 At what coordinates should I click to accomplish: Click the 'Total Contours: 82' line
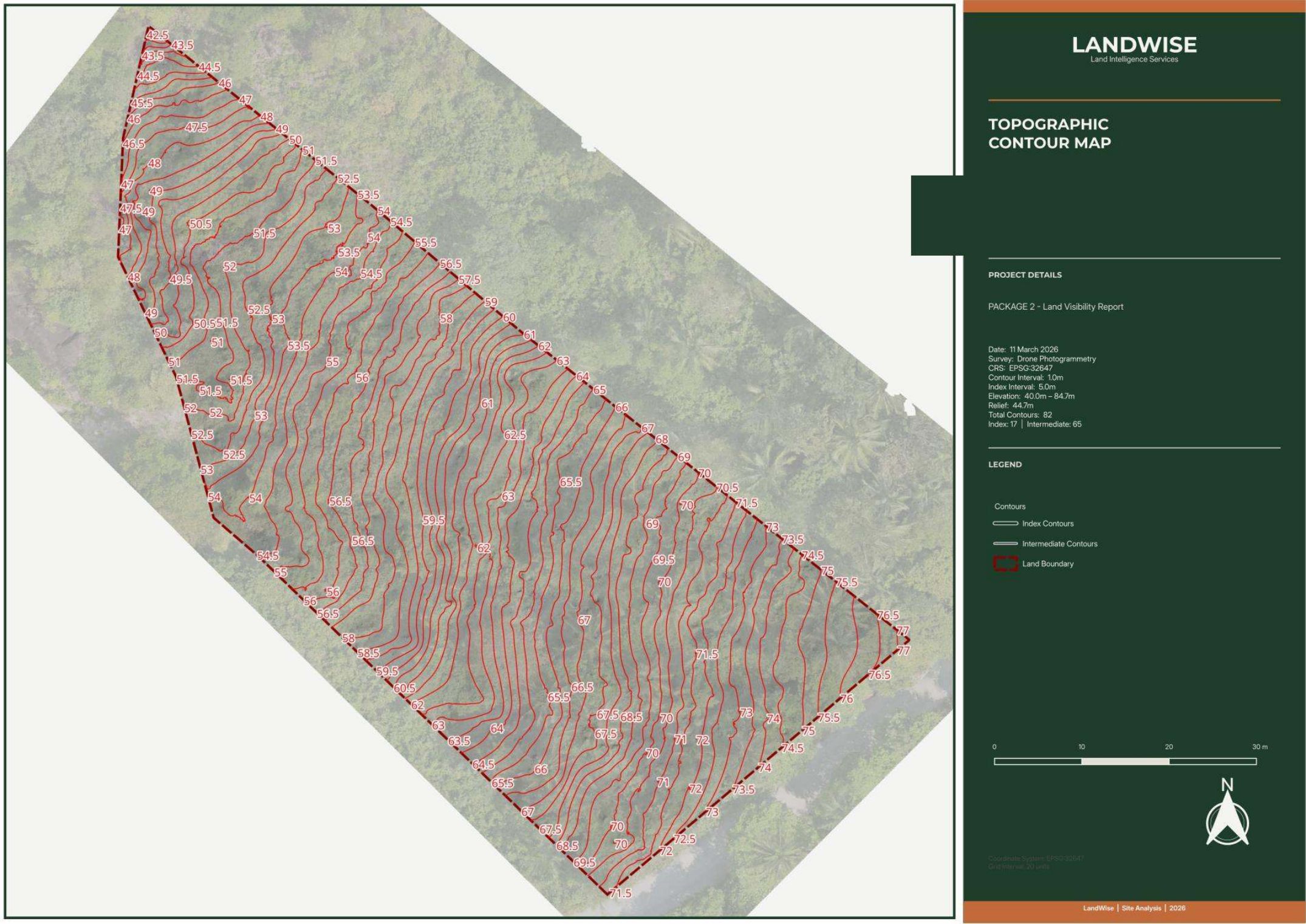1020,415
